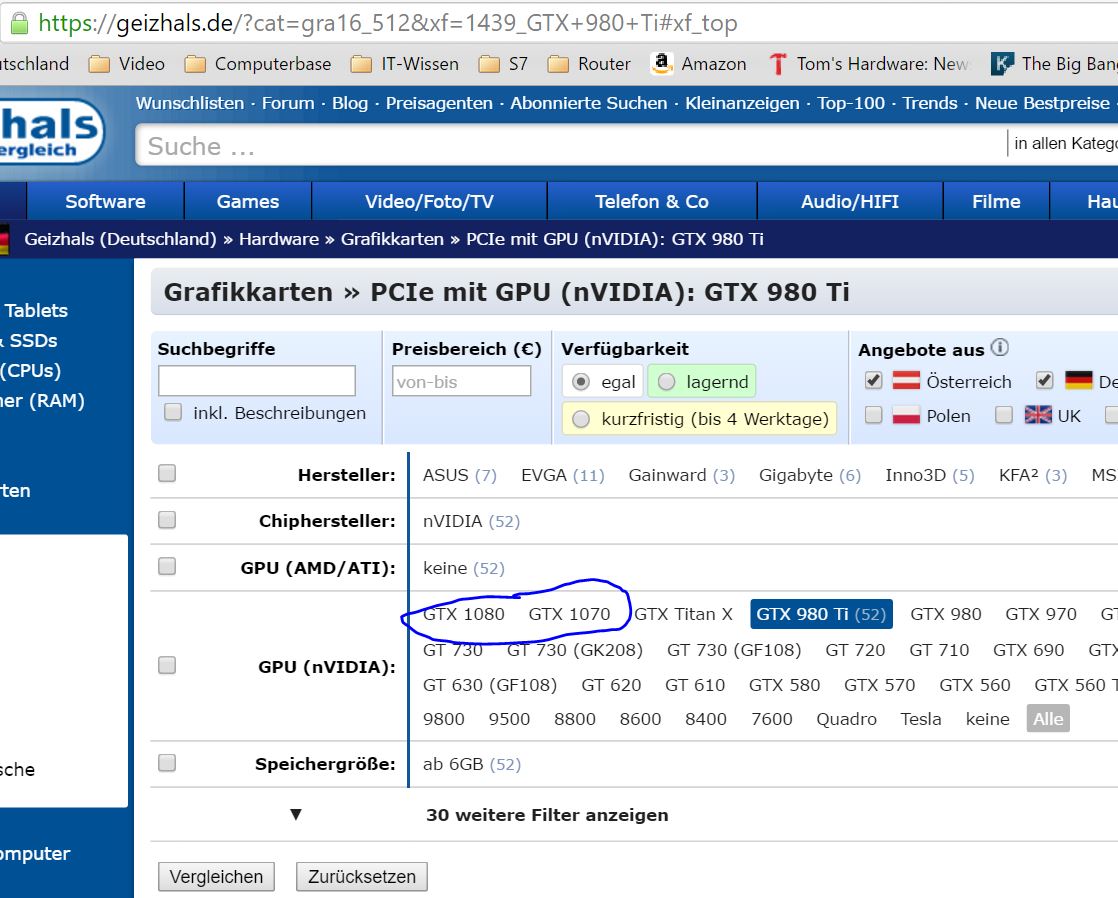Click the Geizhals logo

51,131
